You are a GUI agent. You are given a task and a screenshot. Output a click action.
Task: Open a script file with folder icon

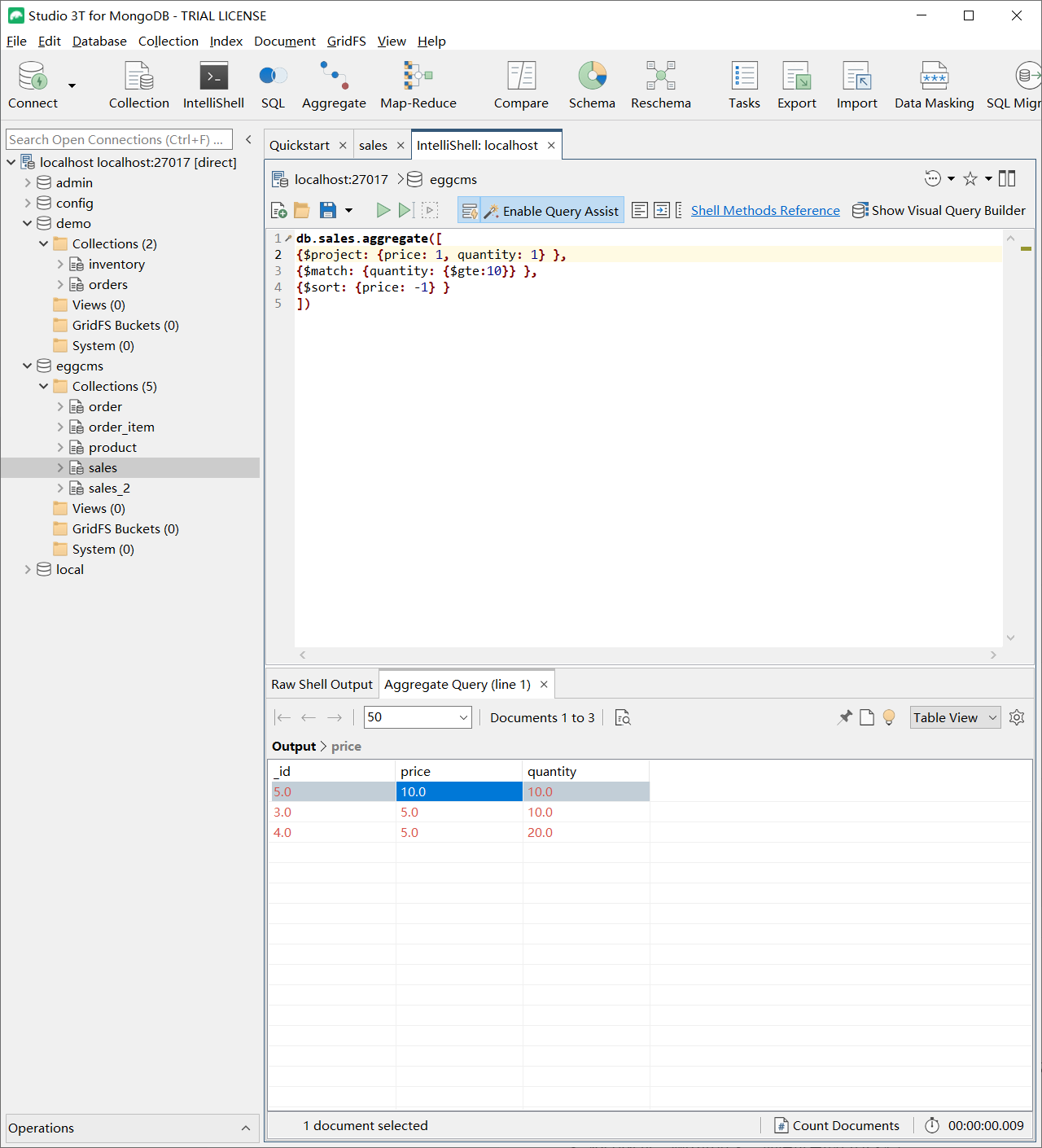(x=302, y=211)
